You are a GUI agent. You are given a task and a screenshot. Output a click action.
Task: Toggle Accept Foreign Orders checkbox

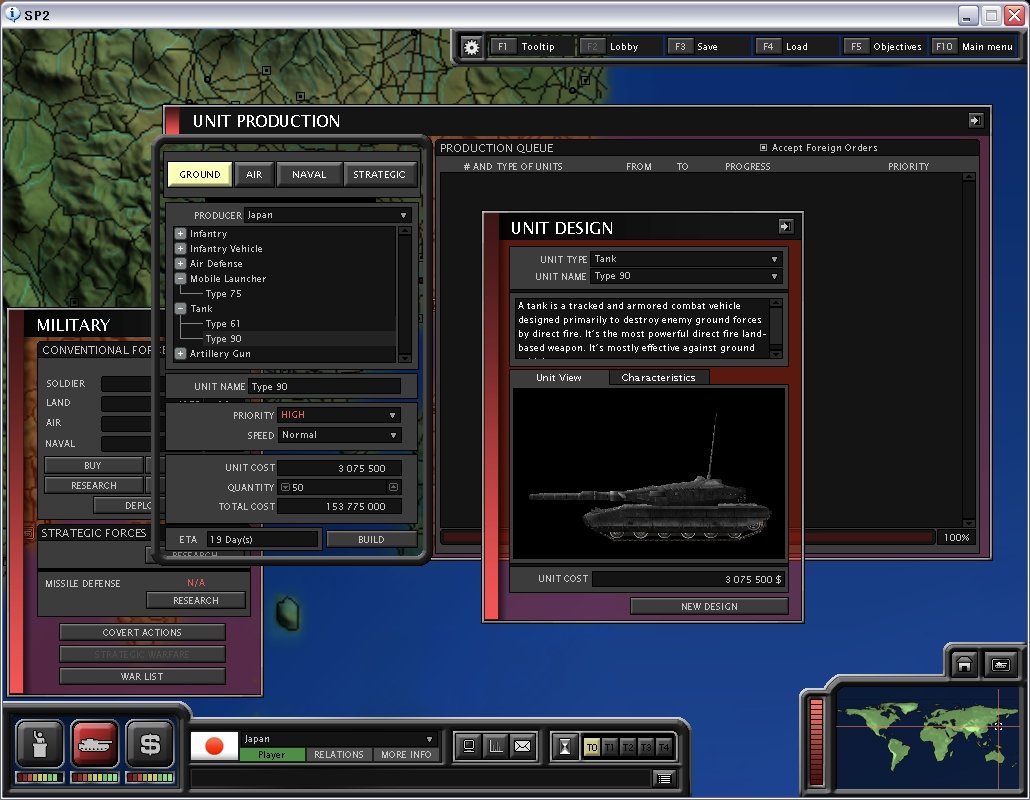[763, 148]
